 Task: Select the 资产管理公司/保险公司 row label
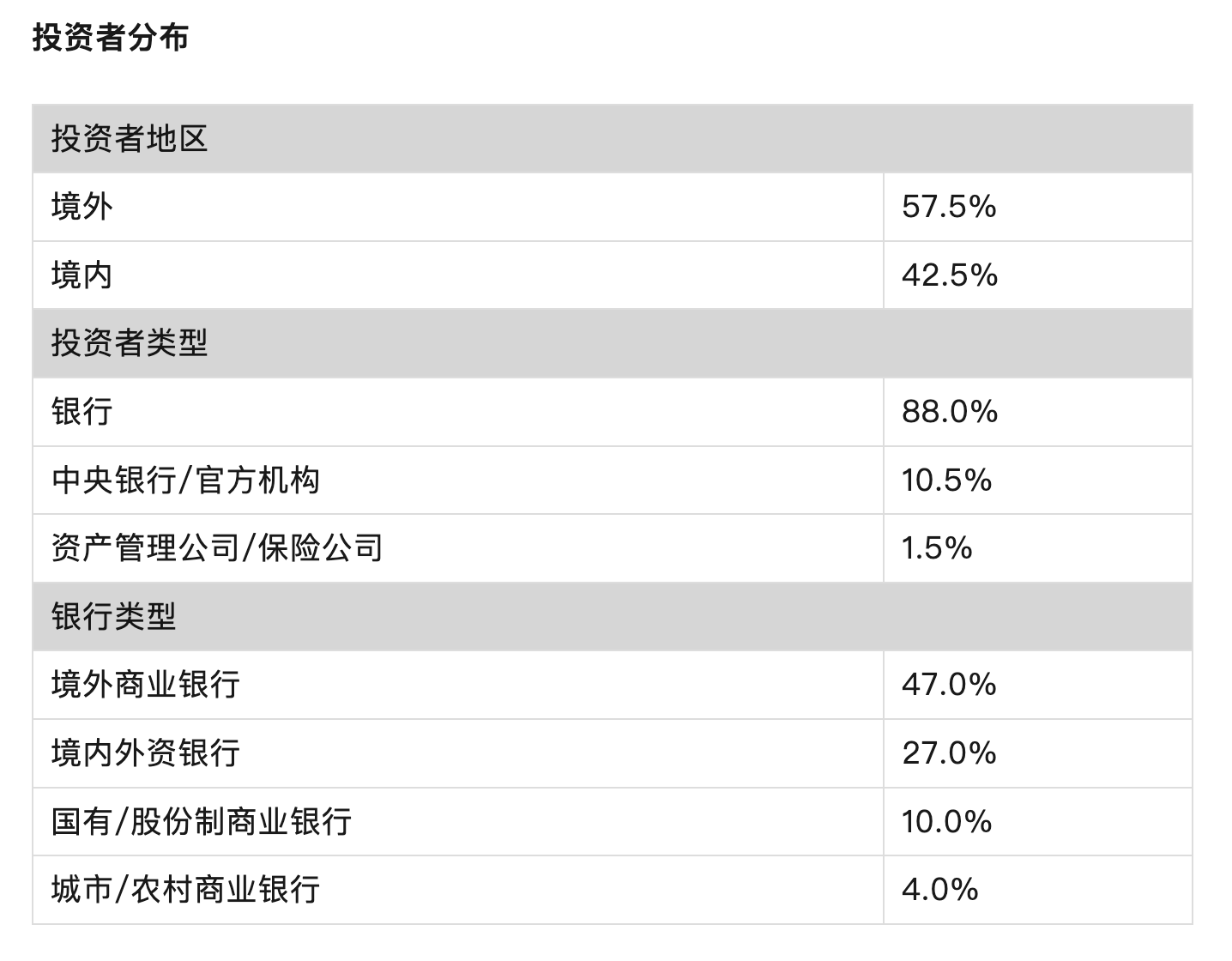coord(217,548)
